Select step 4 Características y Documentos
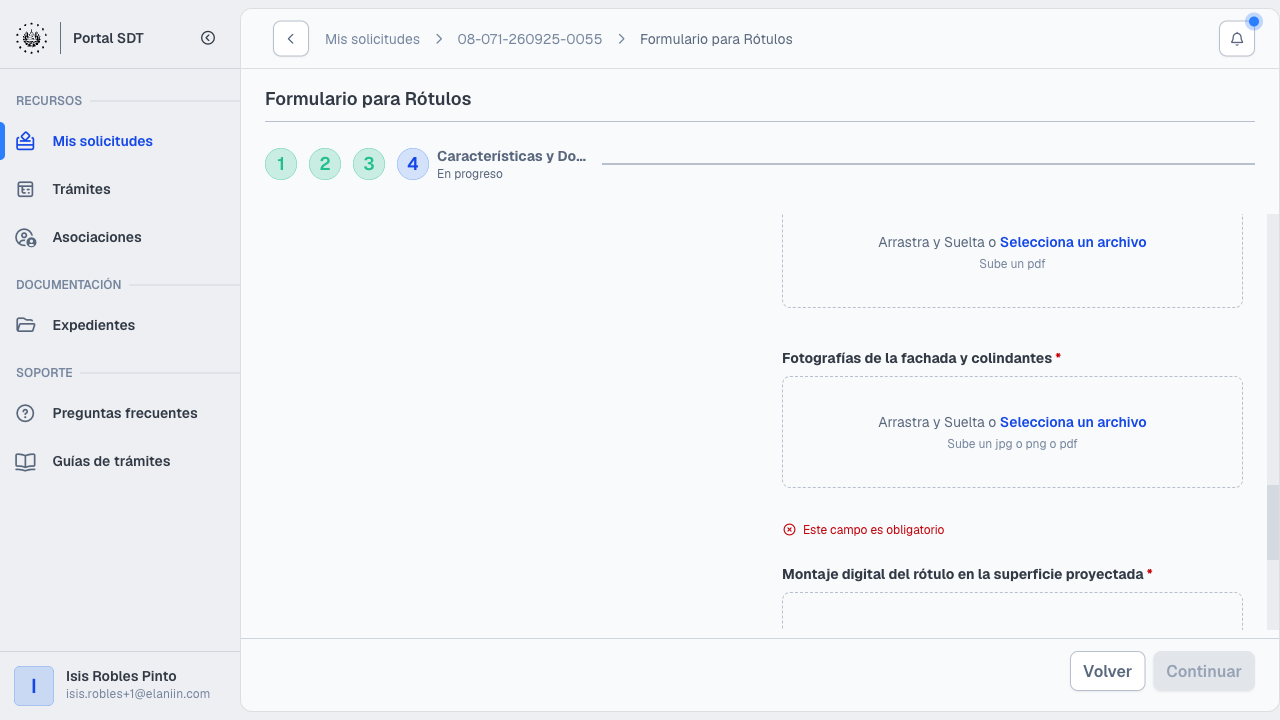Image resolution: width=1280 pixels, height=720 pixels. (413, 164)
